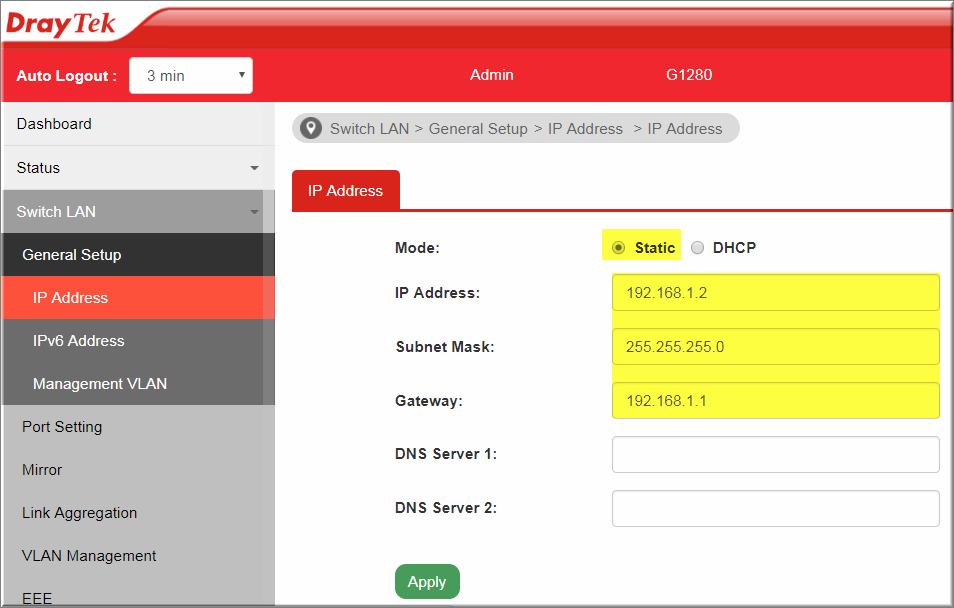The height and width of the screenshot is (608, 954).
Task: Click the Gateway: label
Action: tap(429, 400)
